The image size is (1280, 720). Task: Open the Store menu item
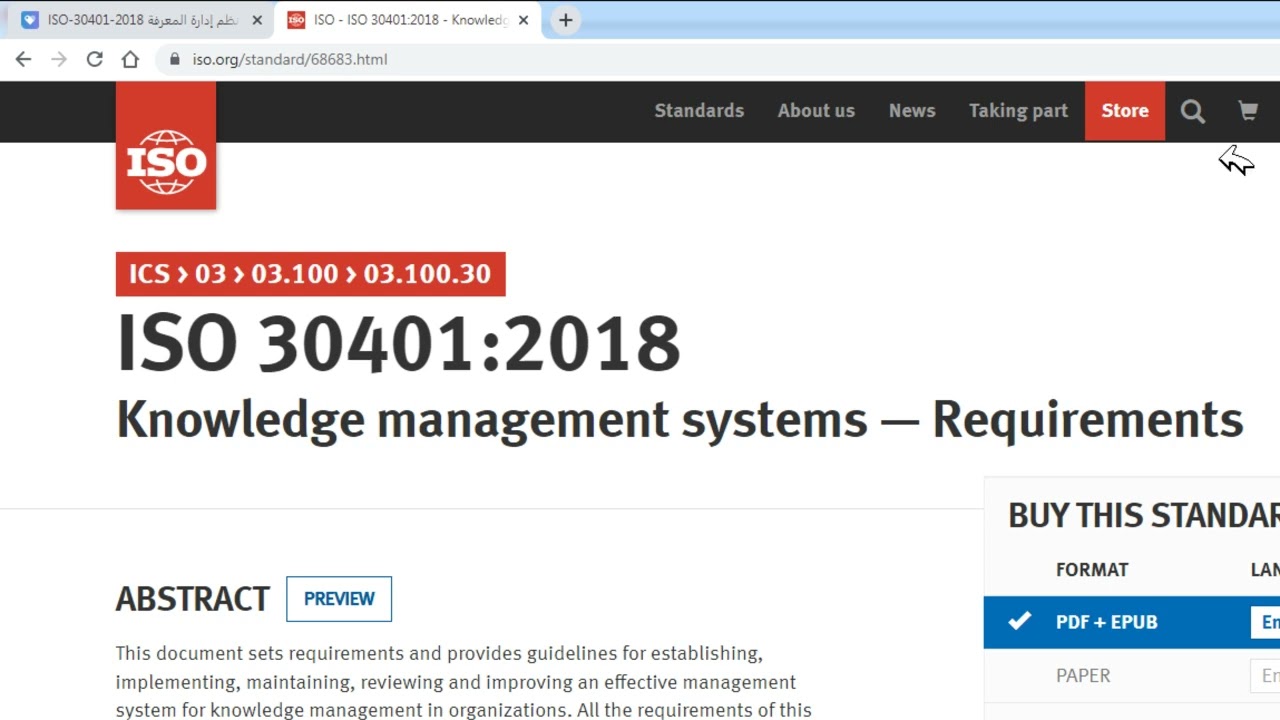(1125, 111)
